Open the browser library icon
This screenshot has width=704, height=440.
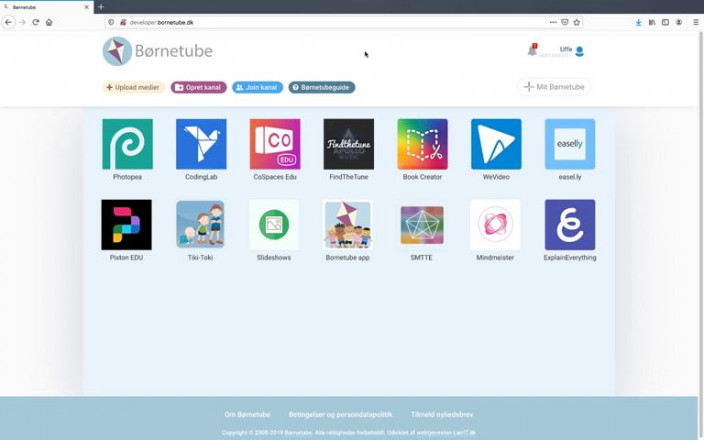pos(651,22)
